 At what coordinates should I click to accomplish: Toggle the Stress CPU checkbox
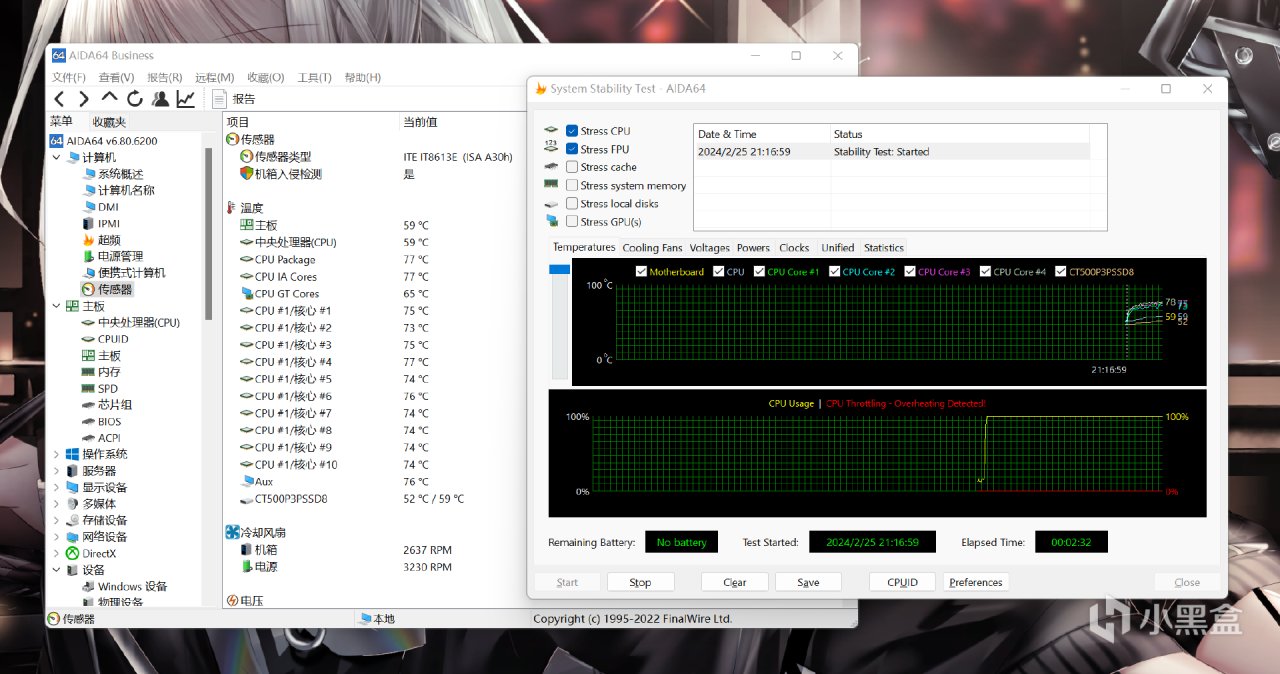coord(572,131)
